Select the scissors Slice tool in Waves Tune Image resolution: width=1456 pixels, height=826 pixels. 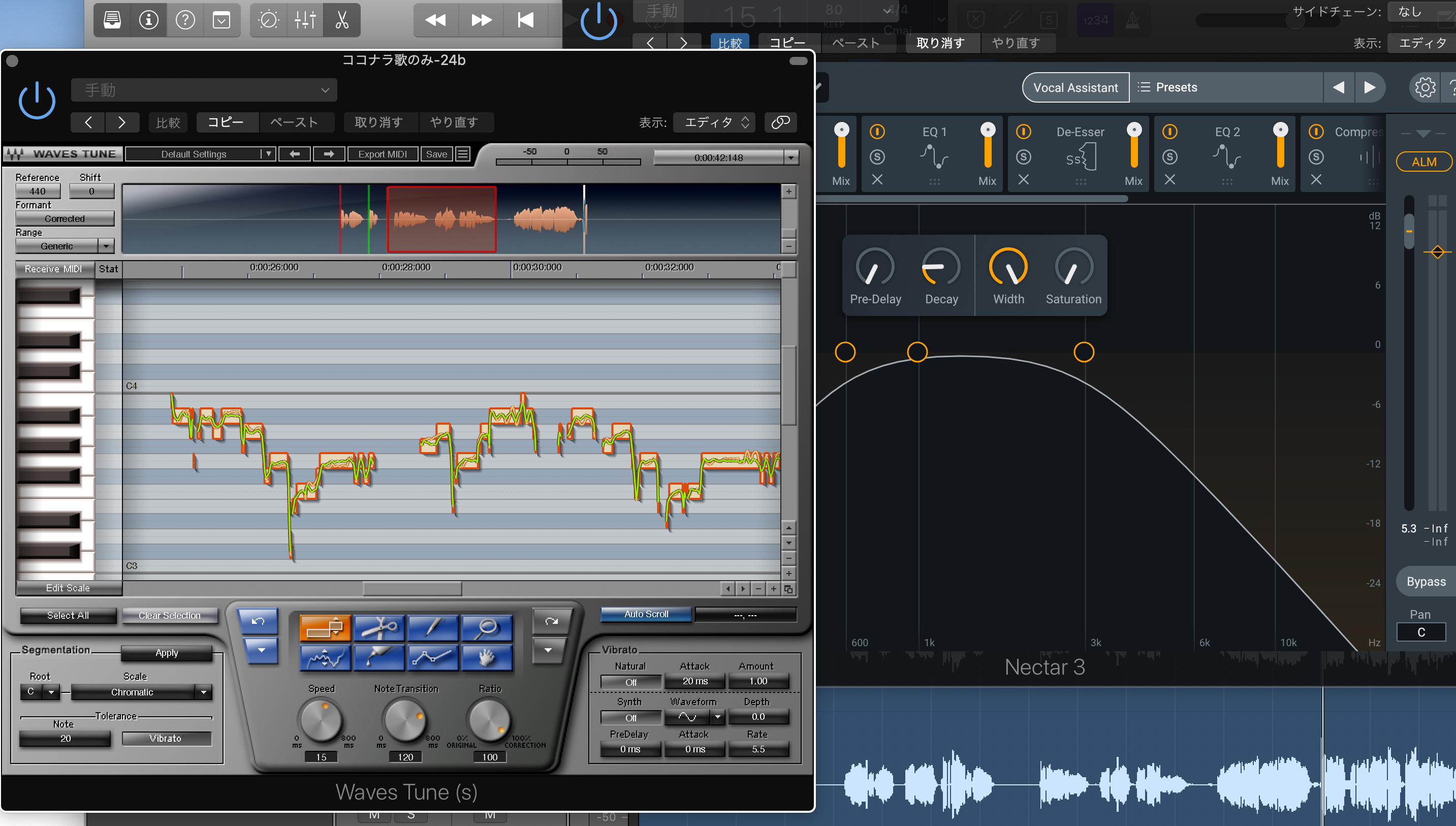click(x=379, y=628)
